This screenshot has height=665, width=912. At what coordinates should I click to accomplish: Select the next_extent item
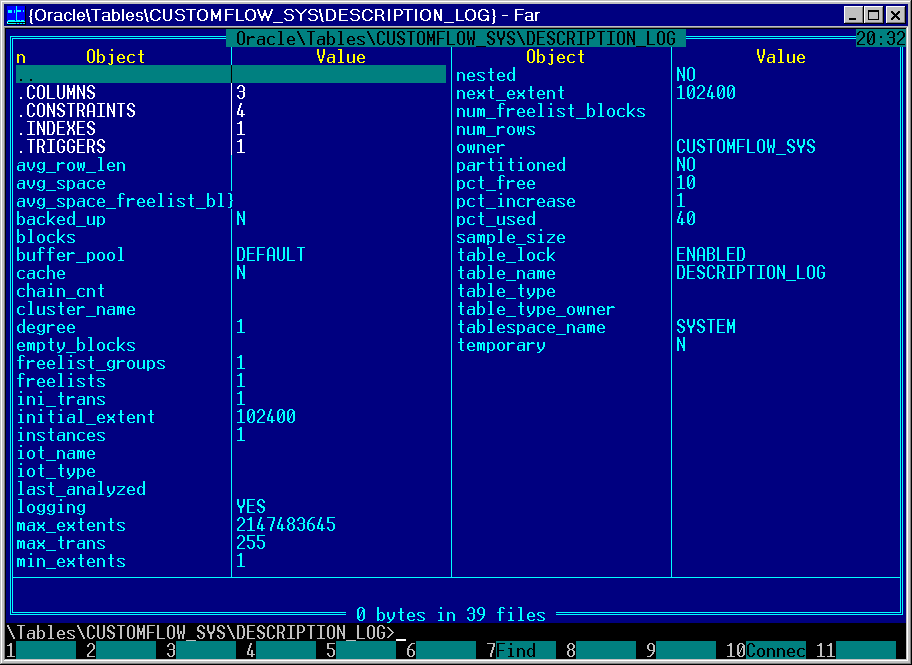tap(511, 93)
